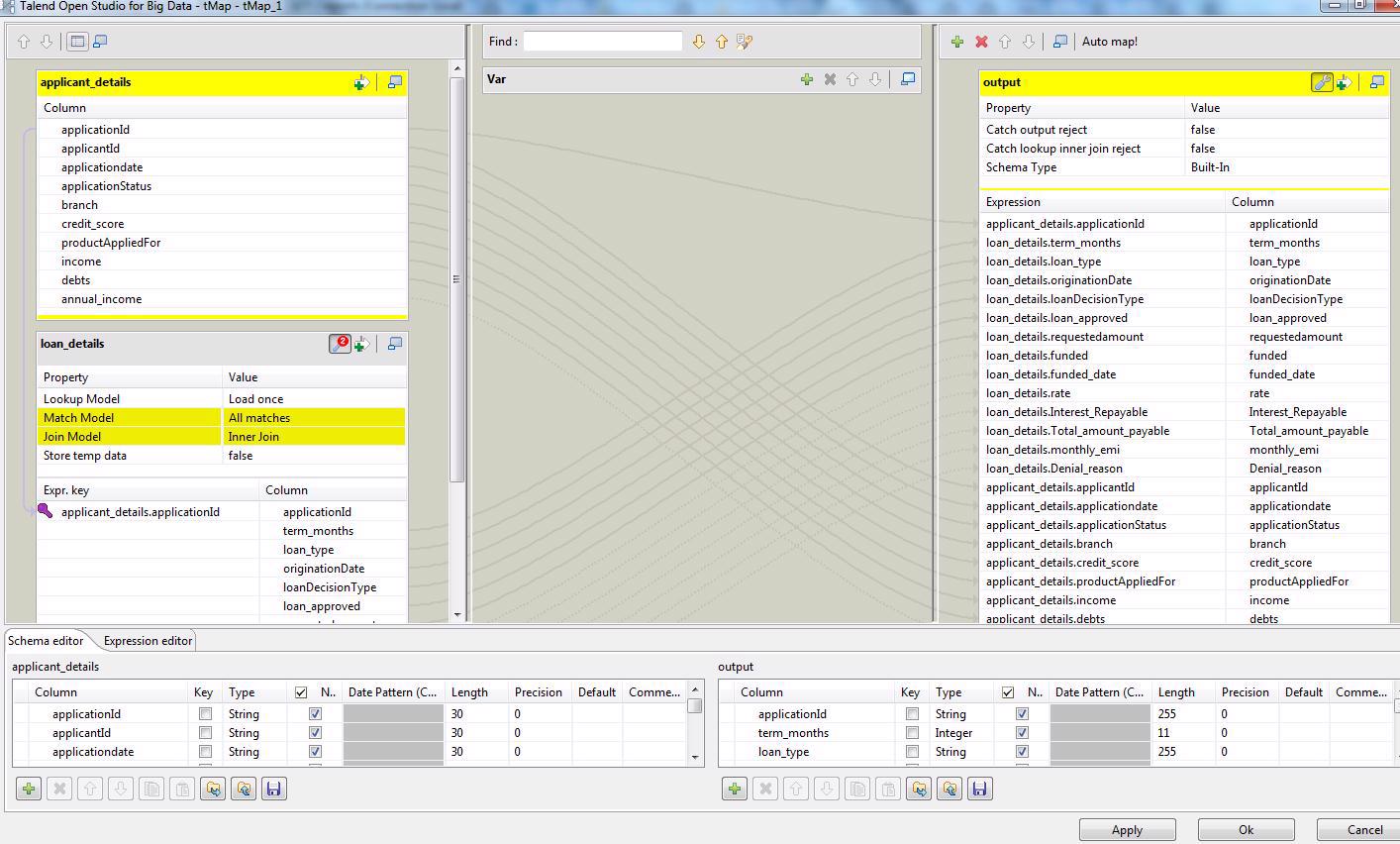Toggle Key checkbox for term_months in output
The width and height of the screenshot is (1400, 844).
click(x=912, y=732)
